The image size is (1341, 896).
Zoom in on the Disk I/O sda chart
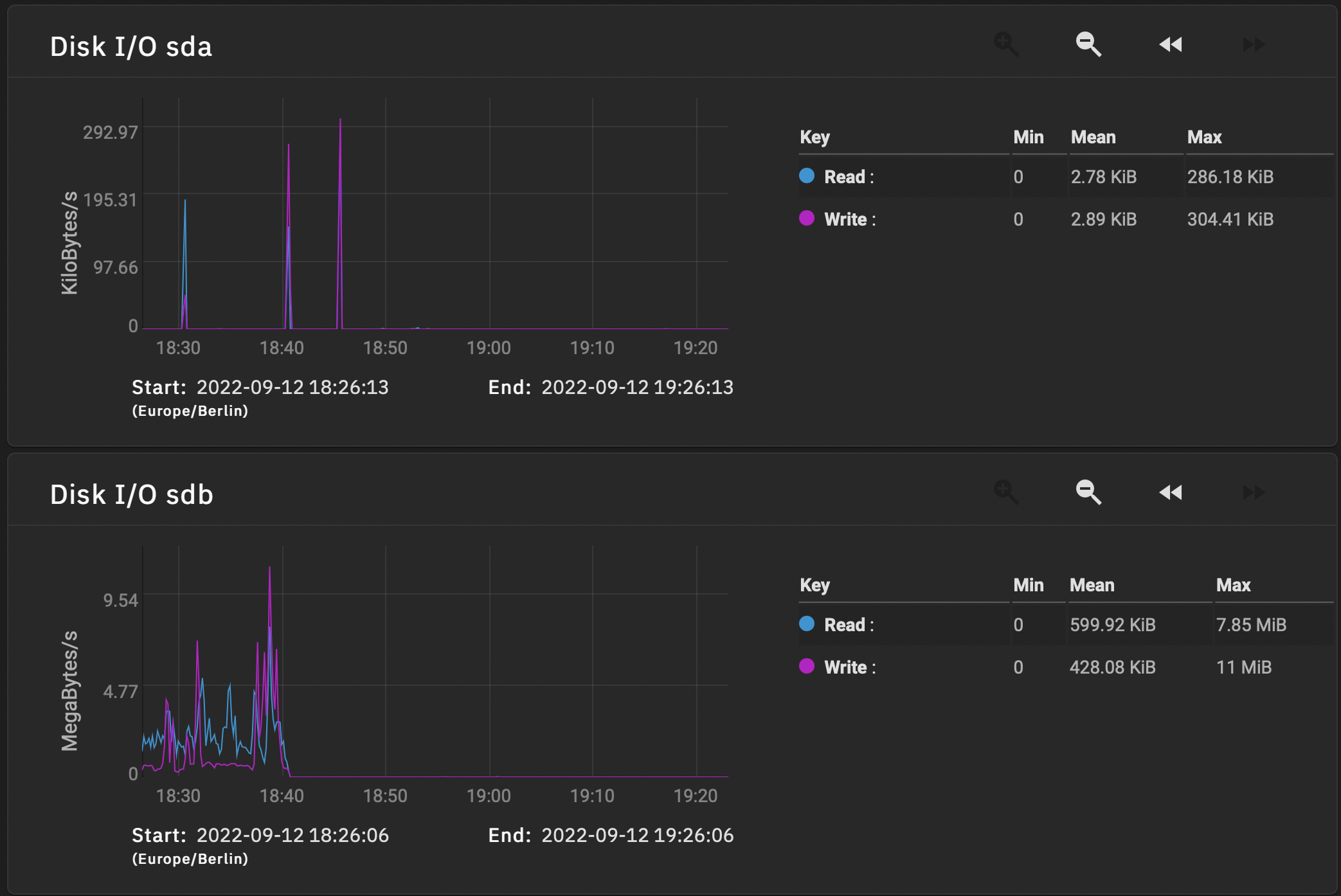point(1006,44)
